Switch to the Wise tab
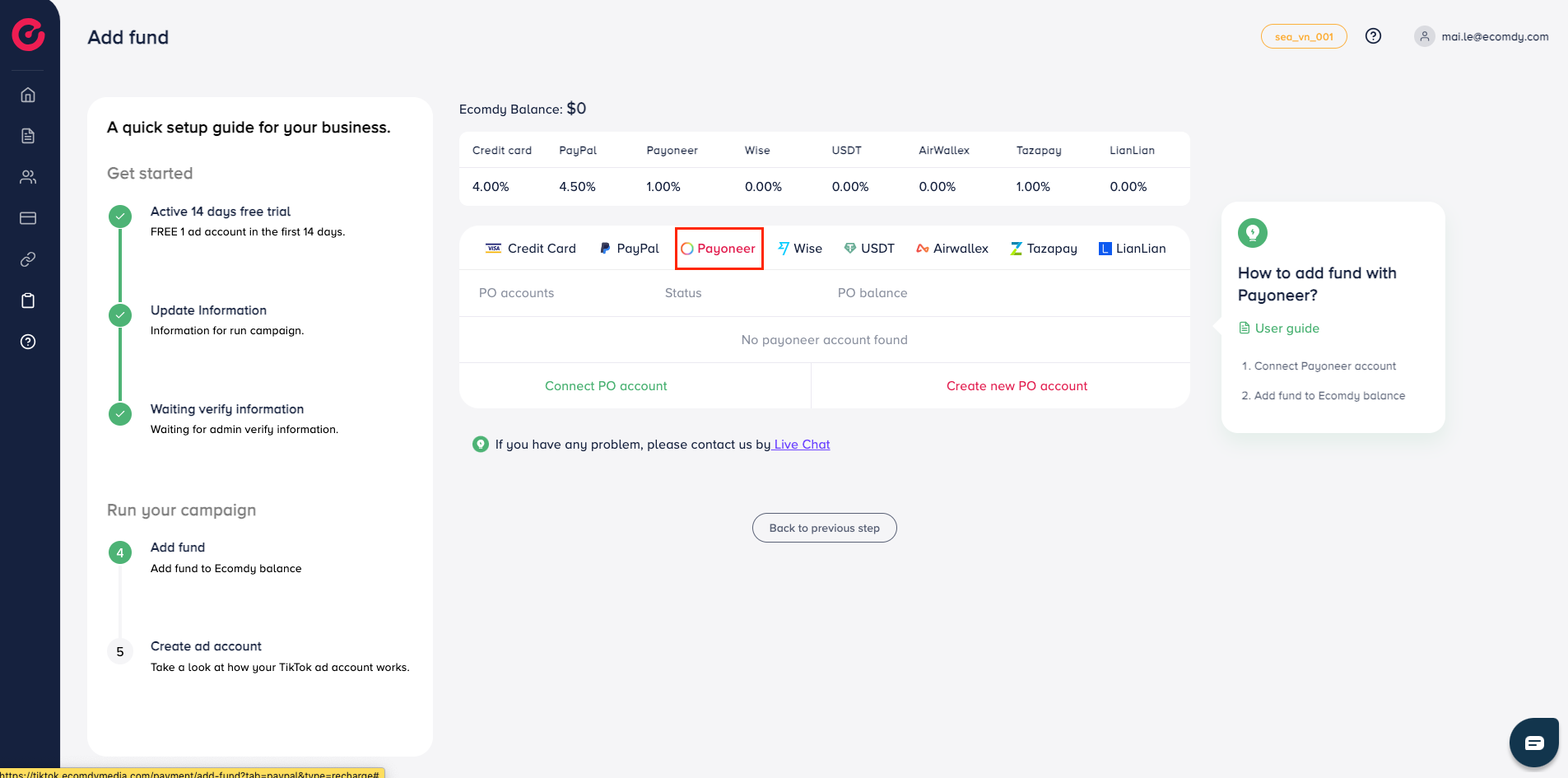1568x778 pixels. [800, 249]
